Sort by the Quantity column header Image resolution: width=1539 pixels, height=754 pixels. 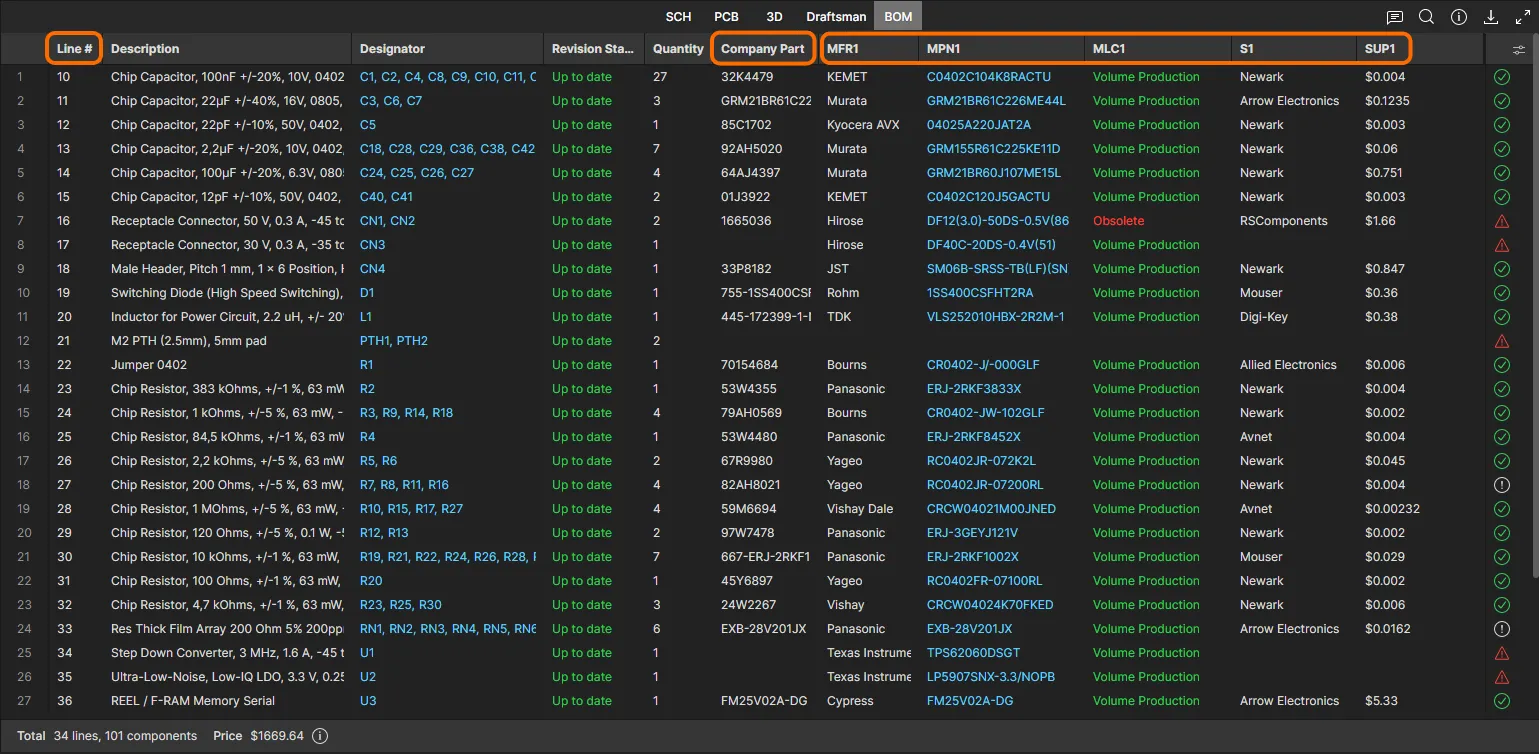pos(678,49)
